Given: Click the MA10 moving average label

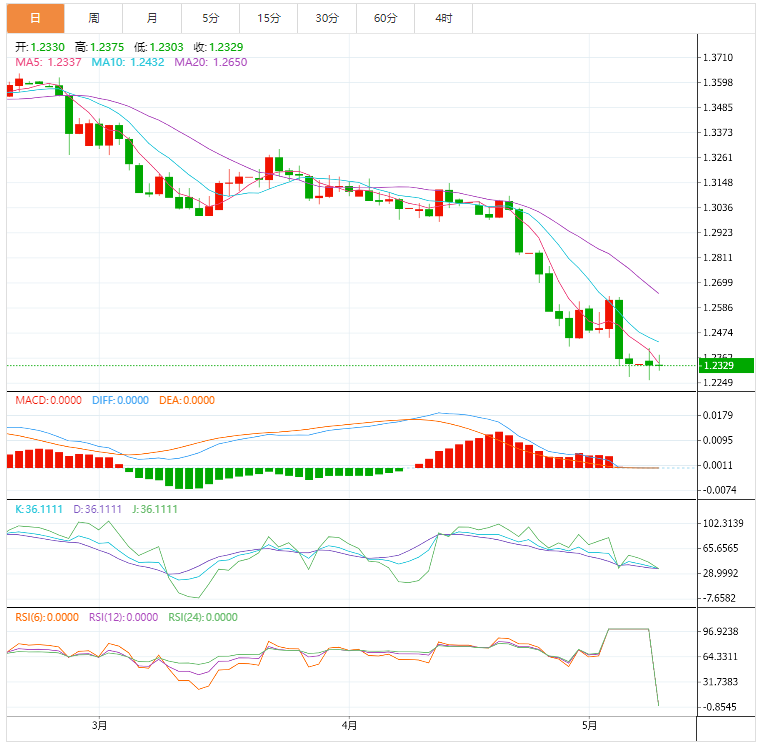Looking at the screenshot, I should pyautogui.click(x=128, y=62).
